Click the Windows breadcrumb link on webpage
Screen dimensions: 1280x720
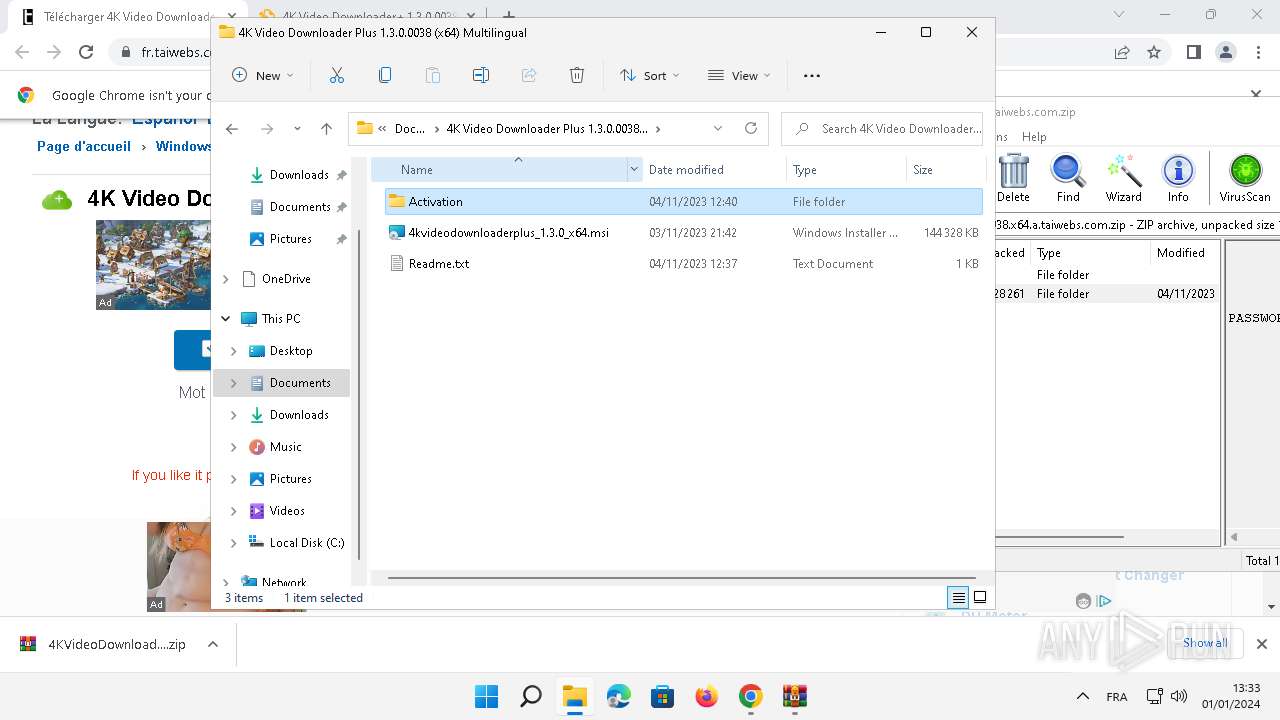[183, 146]
